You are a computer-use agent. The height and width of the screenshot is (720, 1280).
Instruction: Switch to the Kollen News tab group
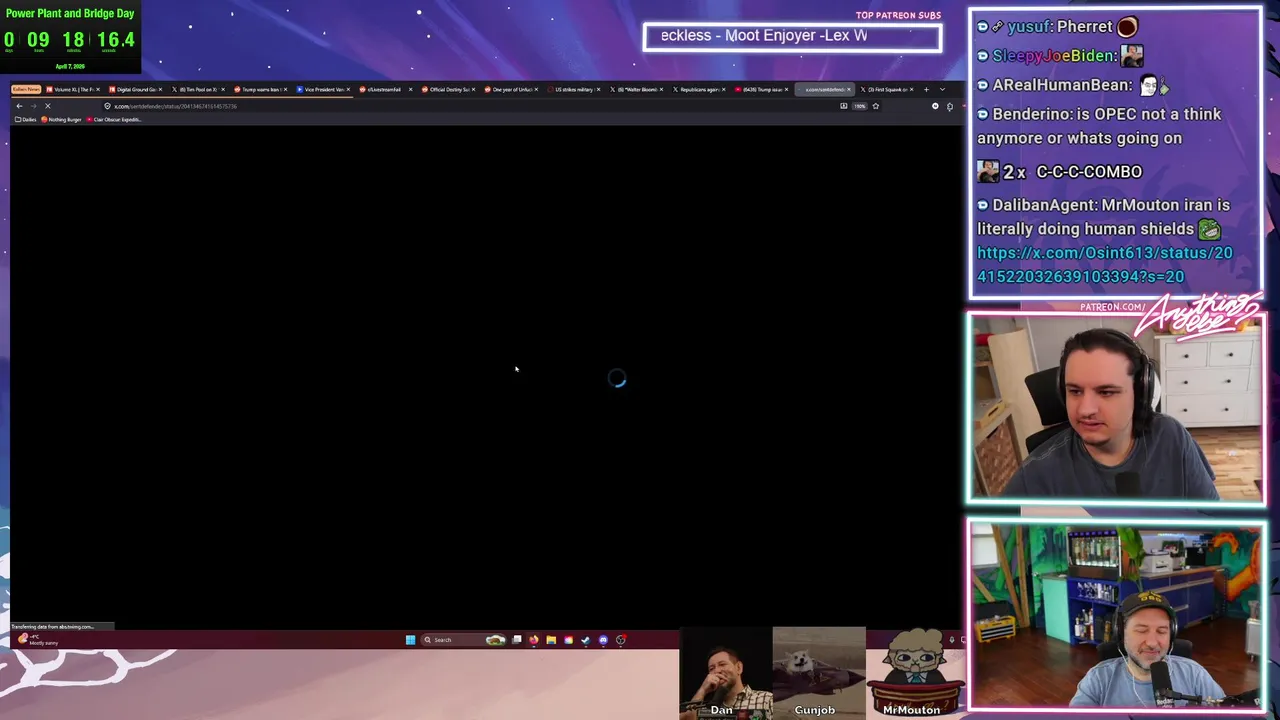[26, 89]
